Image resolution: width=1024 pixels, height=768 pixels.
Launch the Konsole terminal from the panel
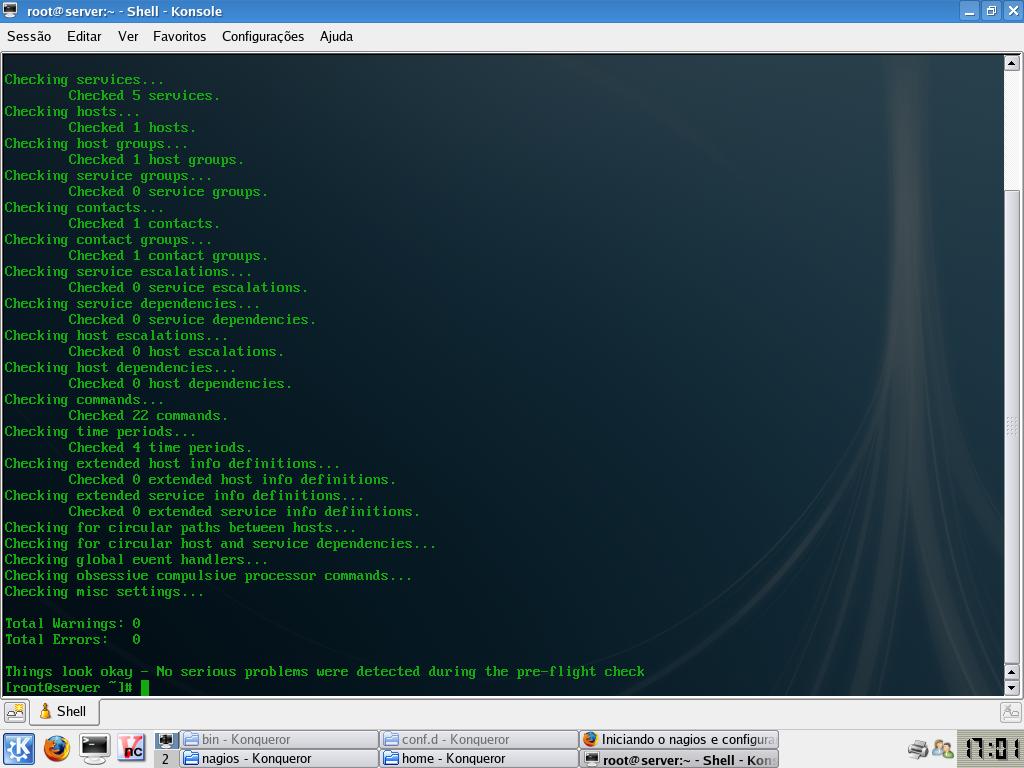95,749
